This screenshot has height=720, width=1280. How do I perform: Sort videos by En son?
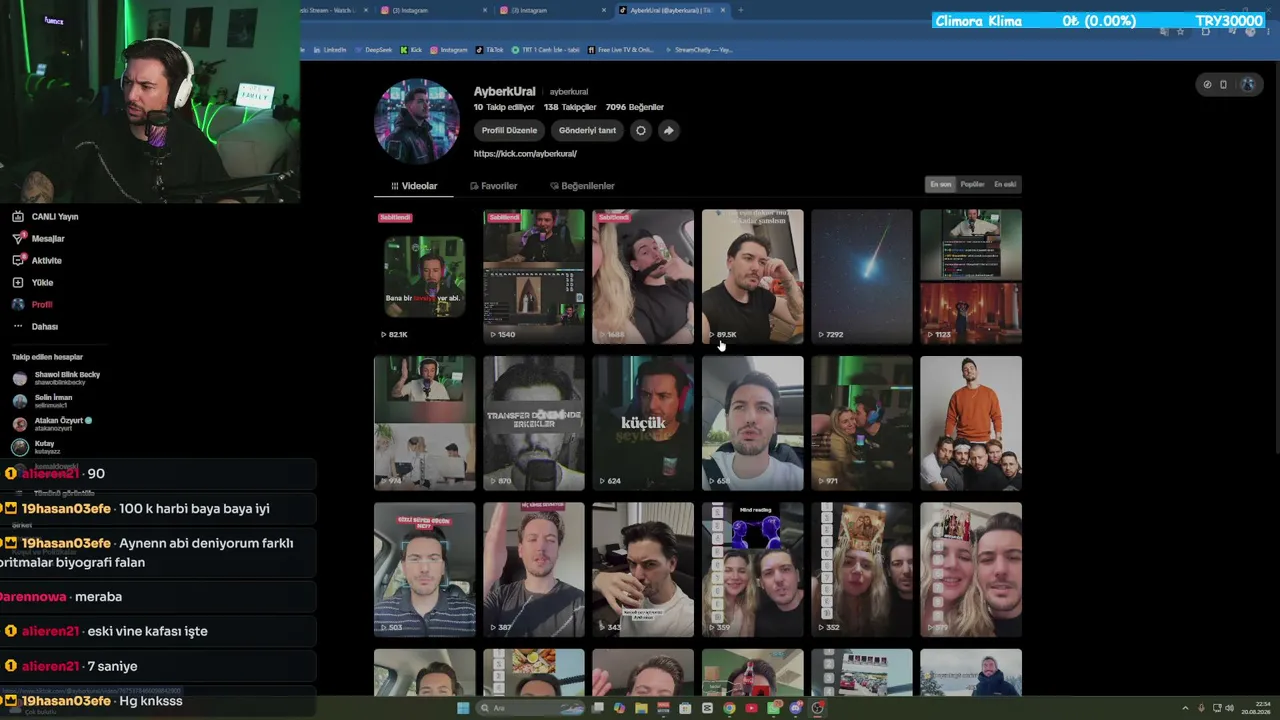(941, 184)
